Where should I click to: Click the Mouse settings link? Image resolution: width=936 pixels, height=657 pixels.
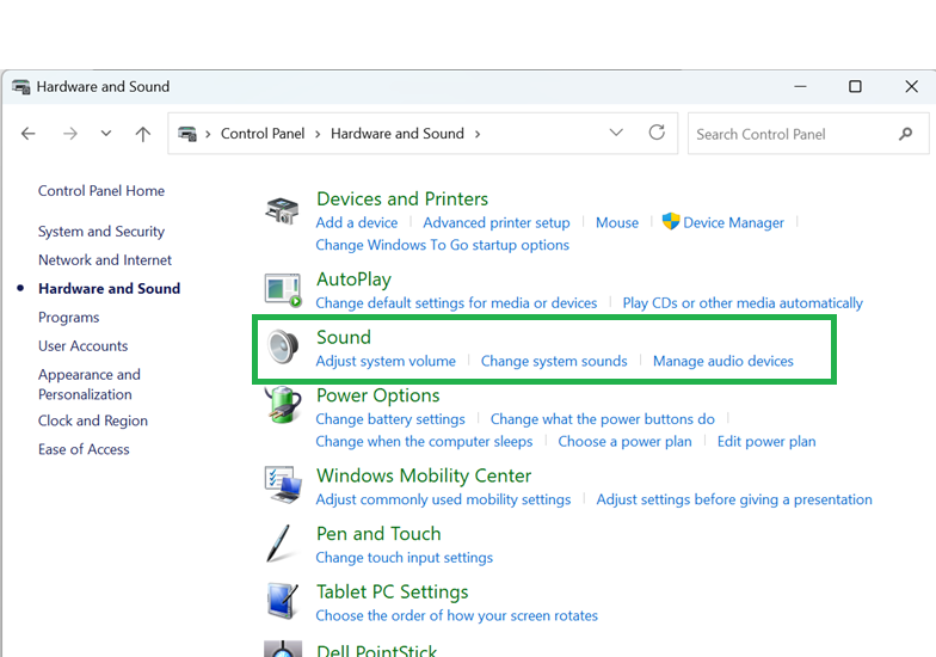pos(617,223)
